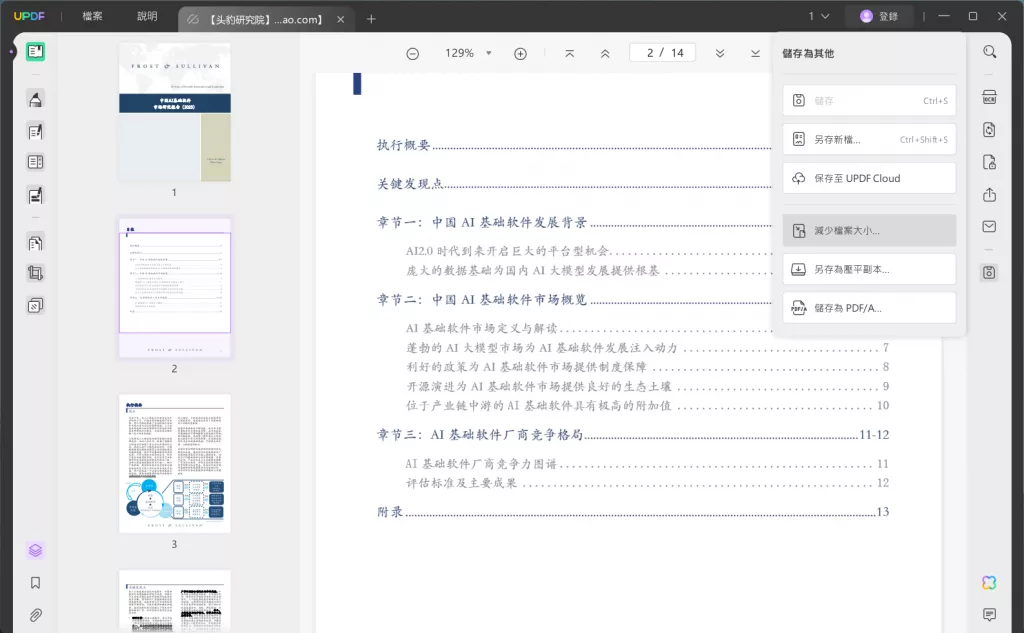Click the 129% zoom level value
The width and height of the screenshot is (1024, 633).
coord(459,53)
